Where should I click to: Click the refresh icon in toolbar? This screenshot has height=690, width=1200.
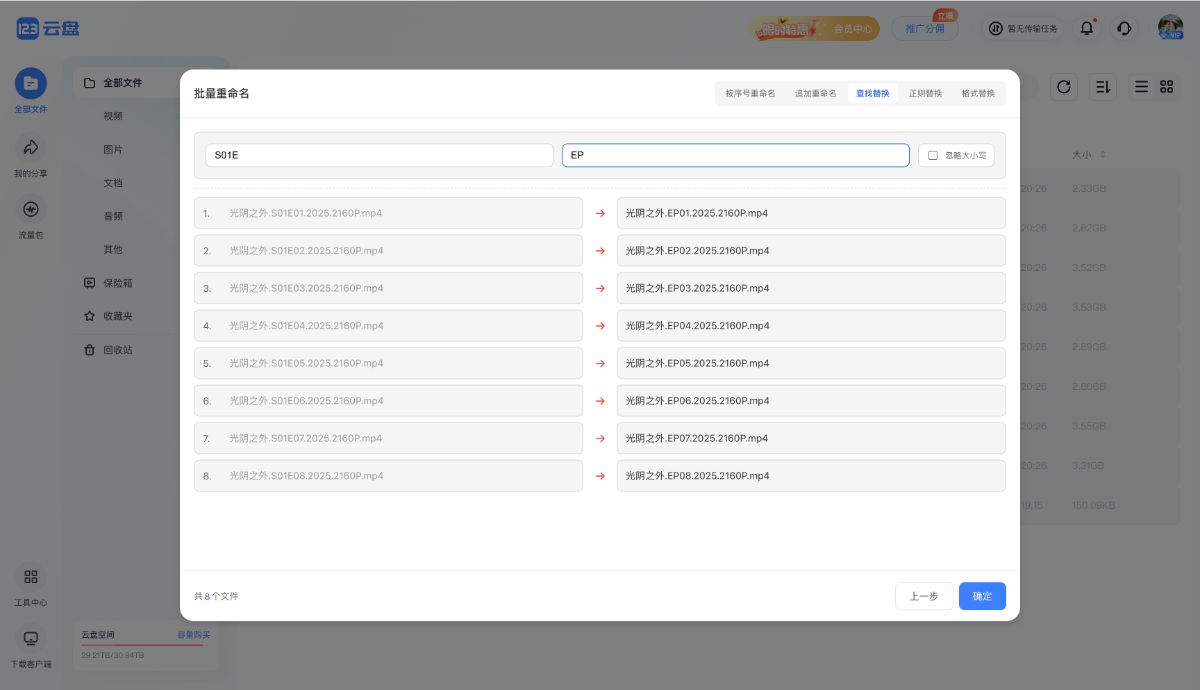click(x=1064, y=87)
